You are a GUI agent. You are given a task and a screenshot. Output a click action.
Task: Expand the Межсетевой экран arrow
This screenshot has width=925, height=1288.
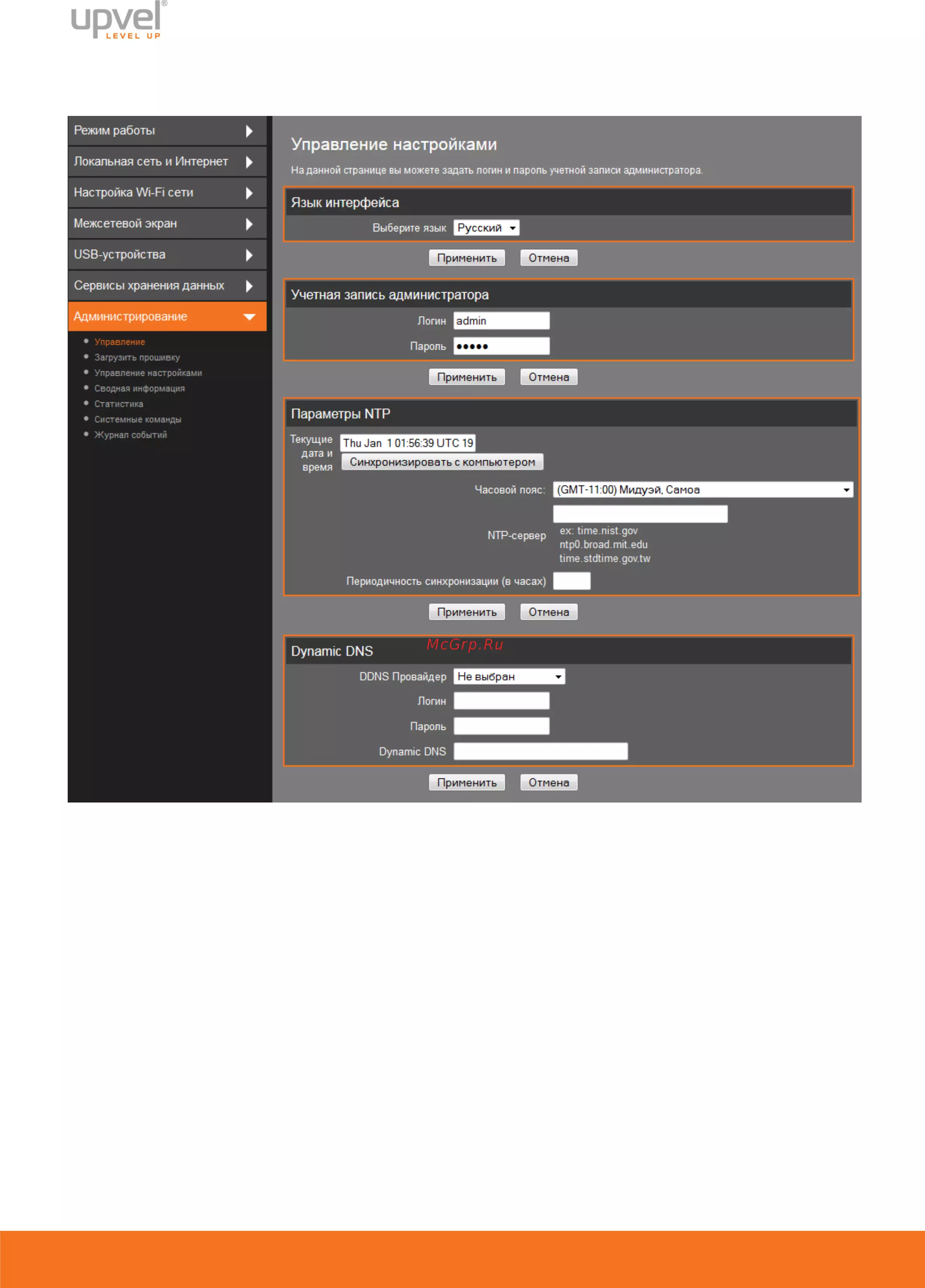click(249, 224)
